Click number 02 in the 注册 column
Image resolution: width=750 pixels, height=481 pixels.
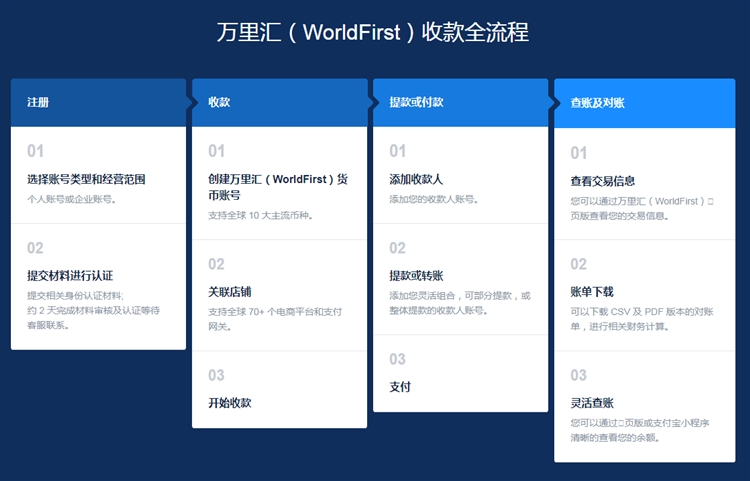point(35,248)
